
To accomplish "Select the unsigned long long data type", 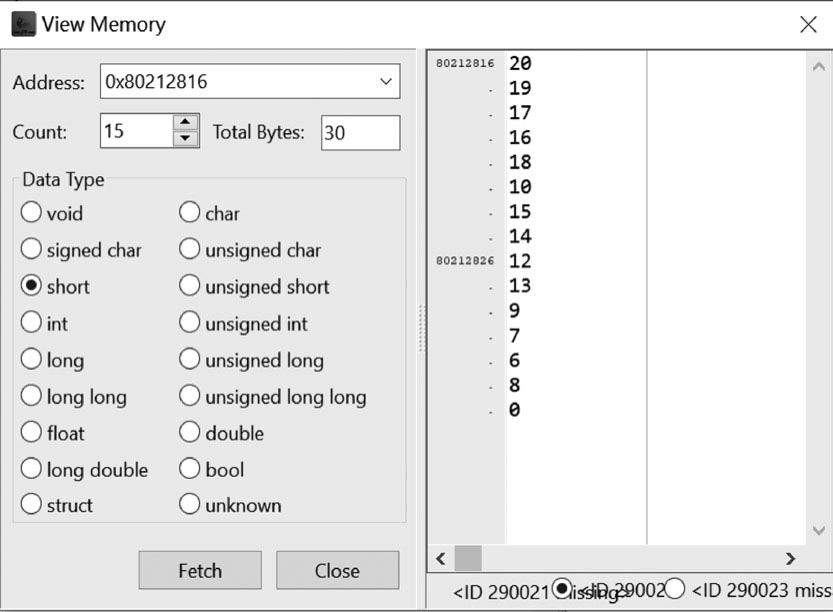I will pyautogui.click(x=189, y=395).
